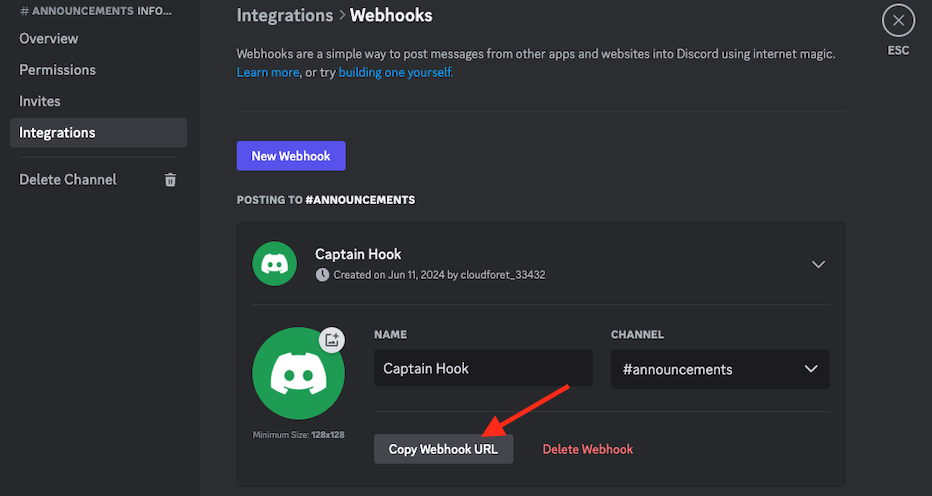
Task: Click the upload image icon on avatar
Action: point(332,339)
